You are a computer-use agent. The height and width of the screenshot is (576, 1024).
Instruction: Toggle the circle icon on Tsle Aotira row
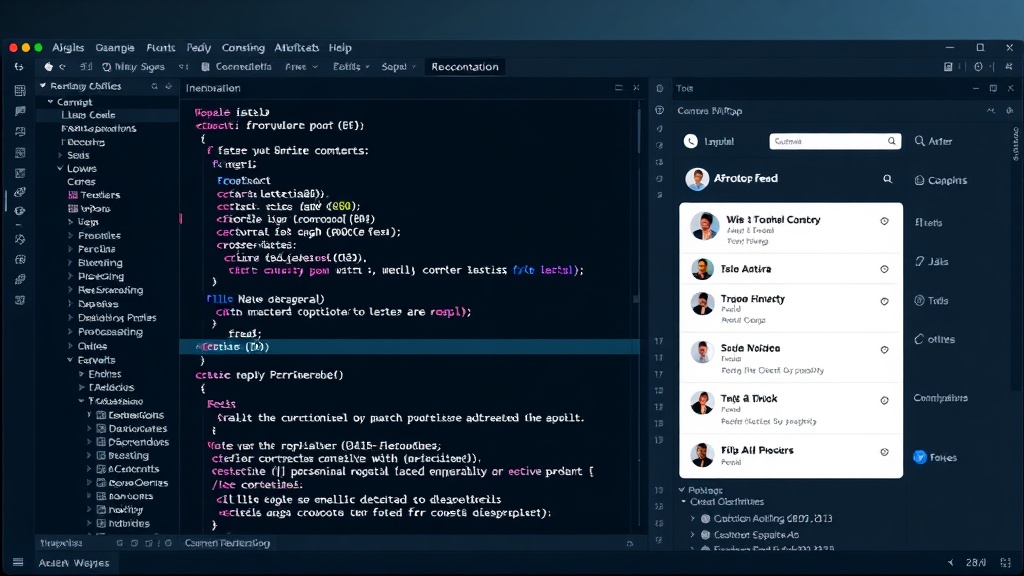pos(884,269)
